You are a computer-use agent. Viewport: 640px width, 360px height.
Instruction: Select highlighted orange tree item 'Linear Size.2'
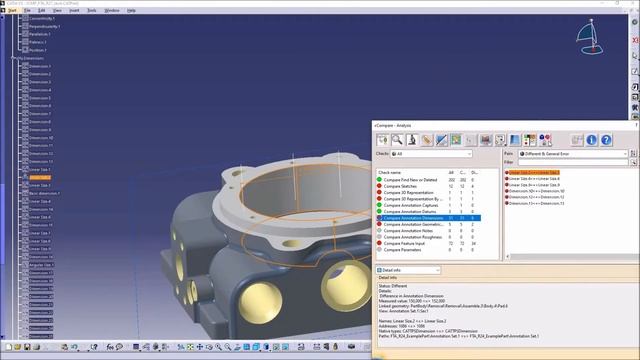coord(40,178)
